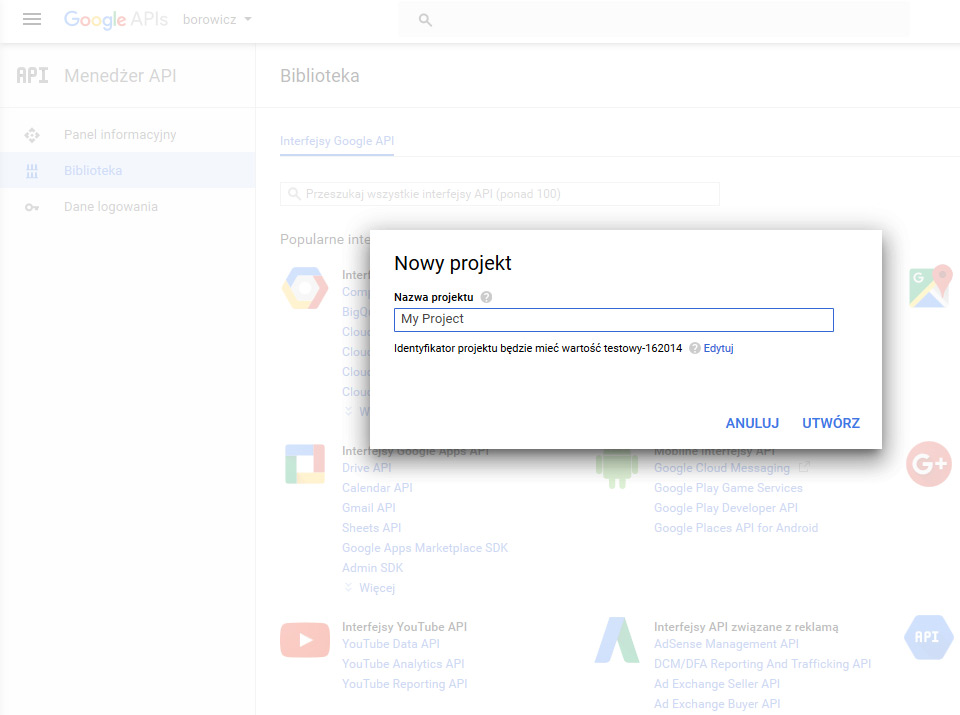Click the Android robot icon
This screenshot has width=960, height=715.
point(617,468)
